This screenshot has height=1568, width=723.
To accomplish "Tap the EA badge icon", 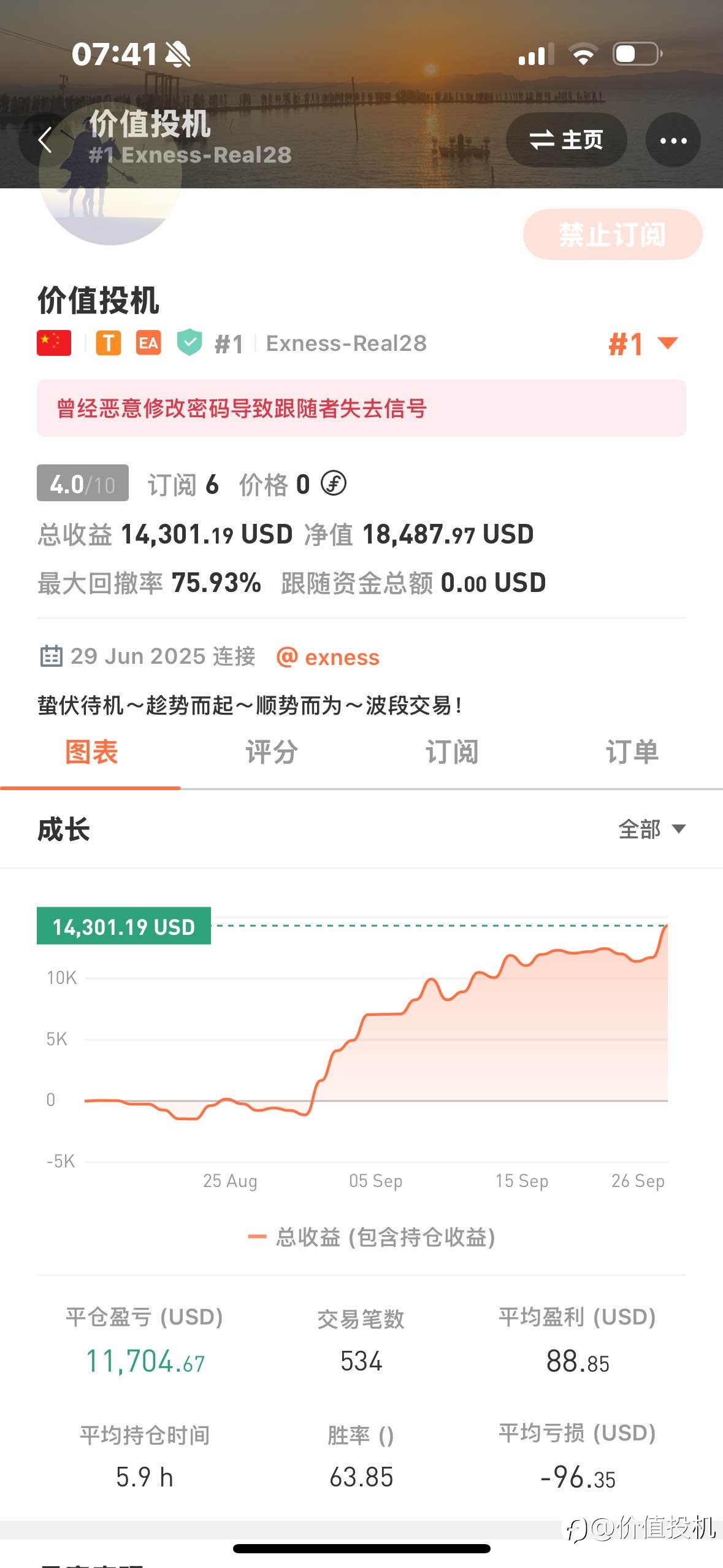I will [x=148, y=343].
